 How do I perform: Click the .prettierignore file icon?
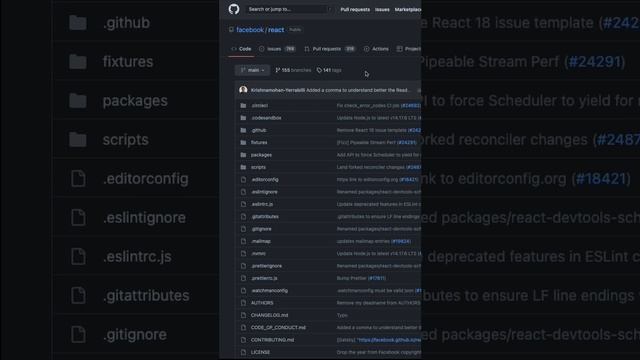243,266
